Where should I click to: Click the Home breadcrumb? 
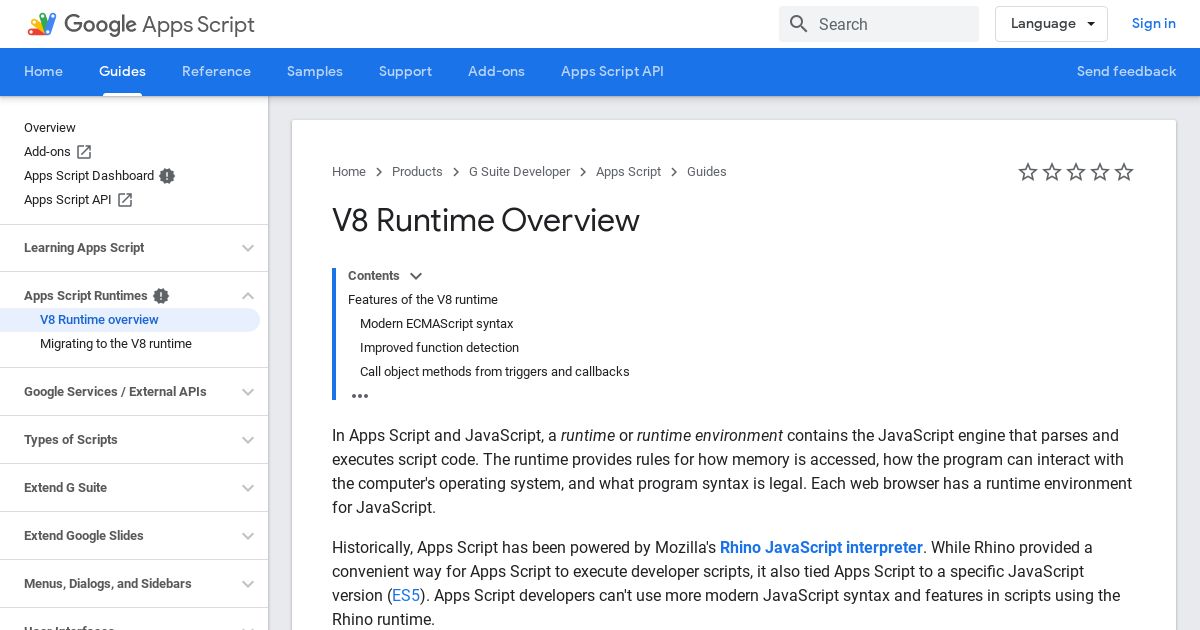349,172
